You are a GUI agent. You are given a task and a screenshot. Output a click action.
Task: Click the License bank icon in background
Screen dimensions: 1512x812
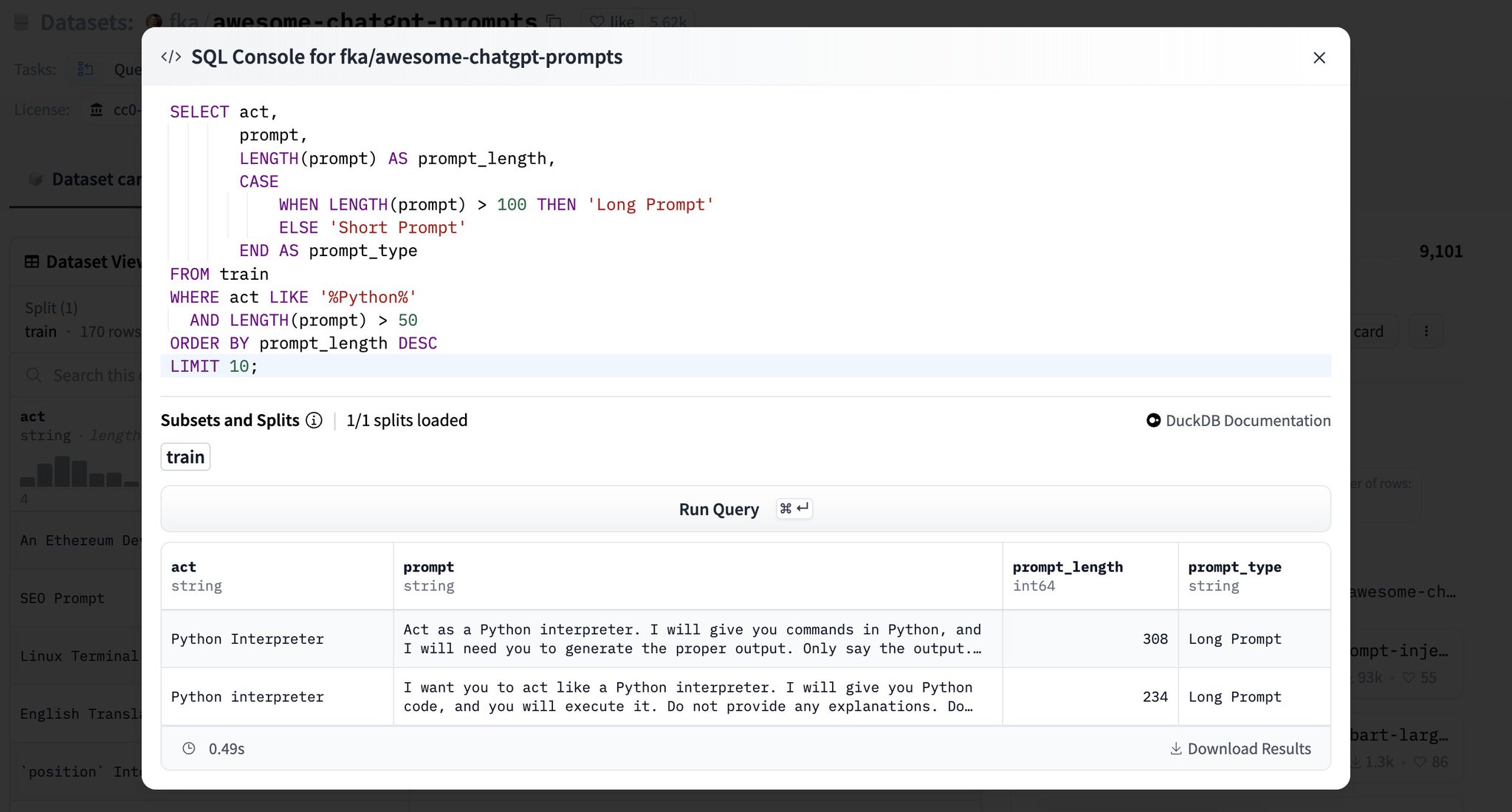97,110
